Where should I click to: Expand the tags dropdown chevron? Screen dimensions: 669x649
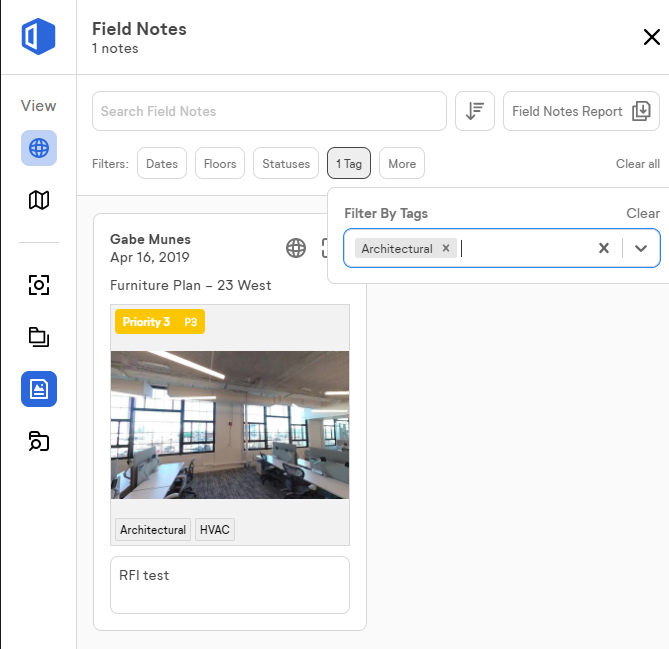coord(641,248)
